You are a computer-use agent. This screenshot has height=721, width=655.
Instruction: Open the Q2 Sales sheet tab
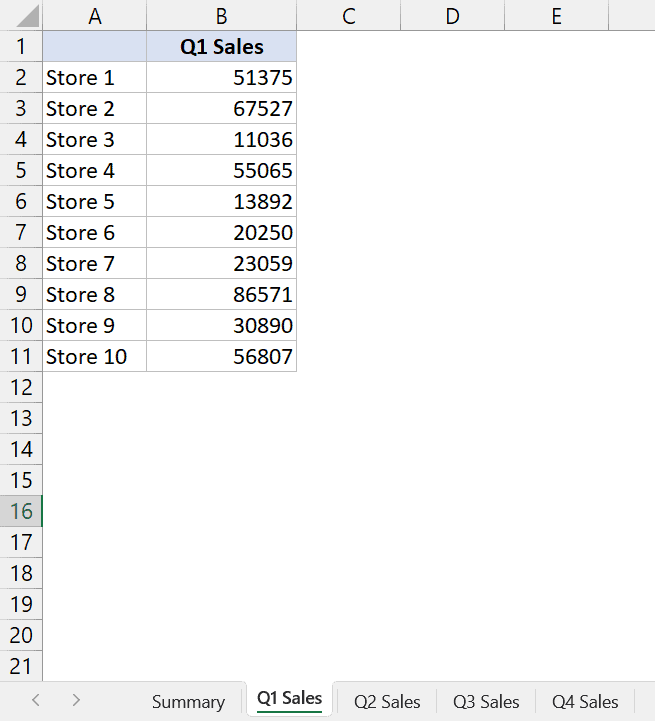(x=387, y=701)
